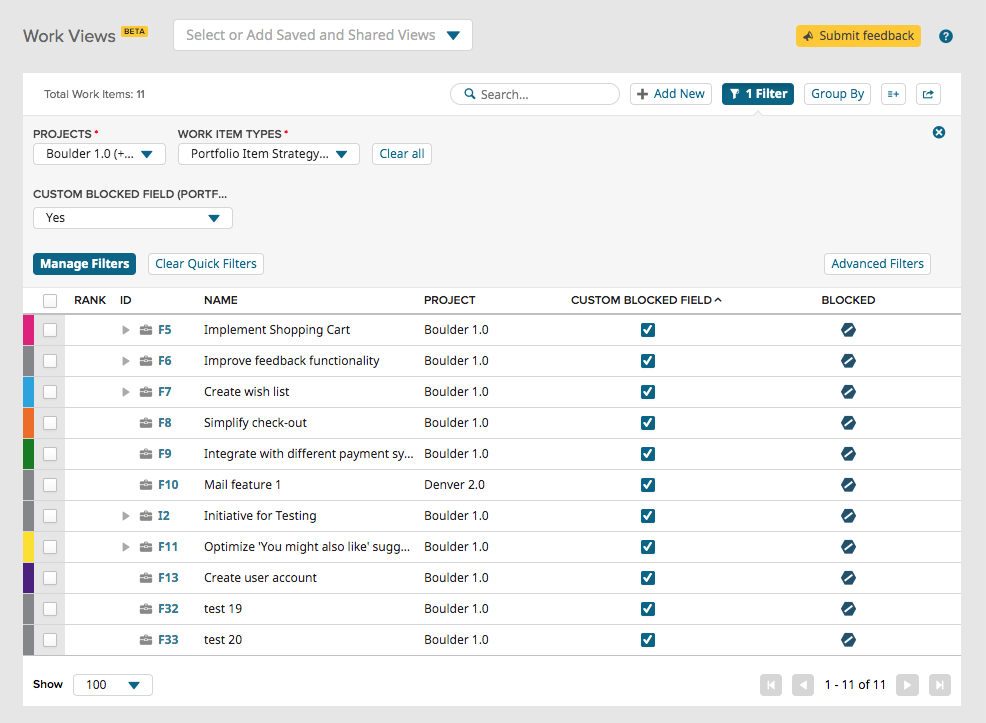Click Group By button

(837, 94)
